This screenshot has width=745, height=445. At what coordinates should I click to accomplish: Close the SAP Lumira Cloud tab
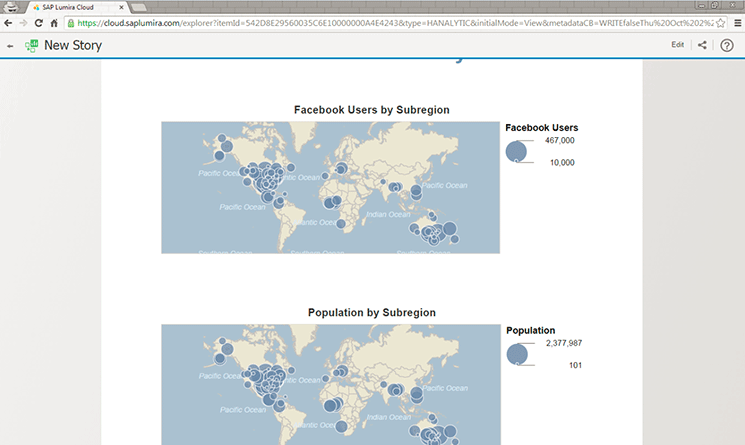pos(121,7)
